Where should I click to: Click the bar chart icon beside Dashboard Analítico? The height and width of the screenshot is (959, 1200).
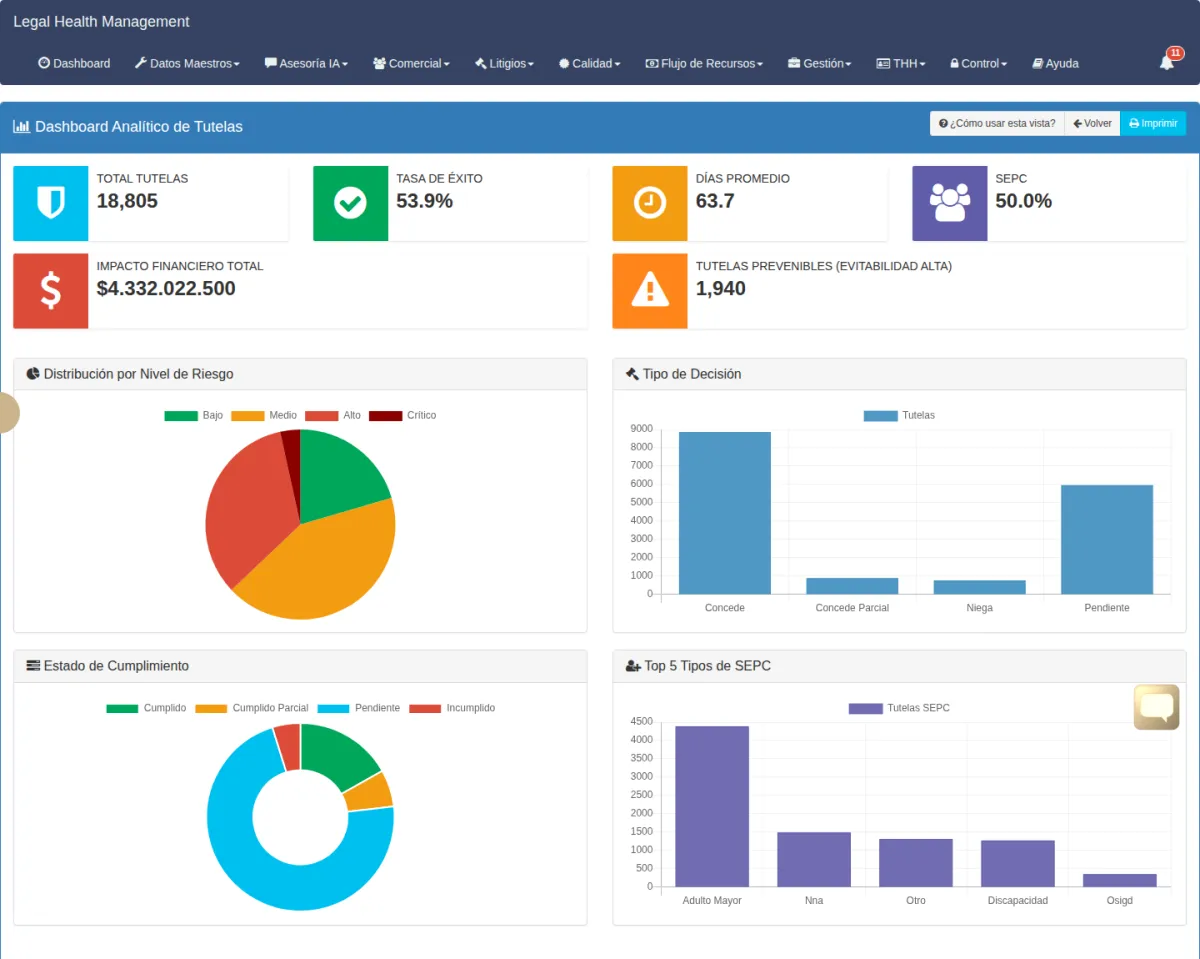coord(21,126)
